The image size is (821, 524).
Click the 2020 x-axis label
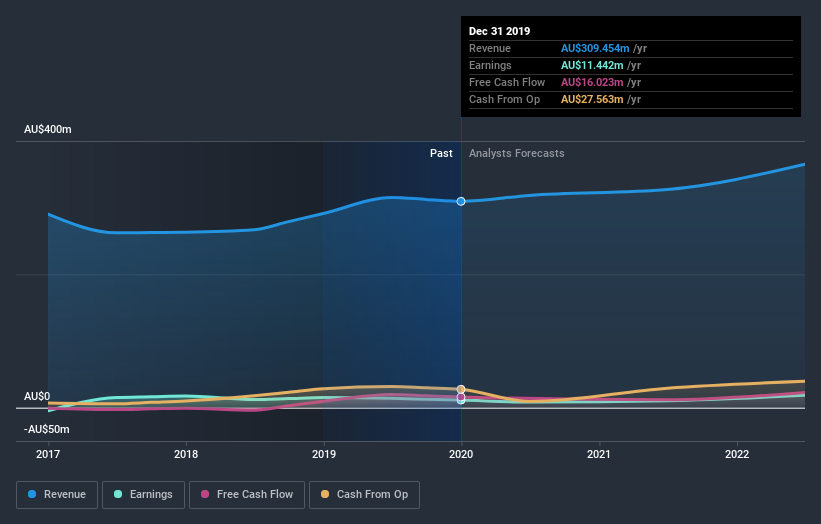click(461, 454)
